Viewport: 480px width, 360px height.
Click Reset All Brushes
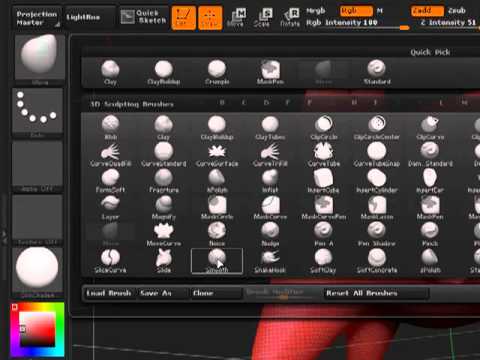coord(376,293)
